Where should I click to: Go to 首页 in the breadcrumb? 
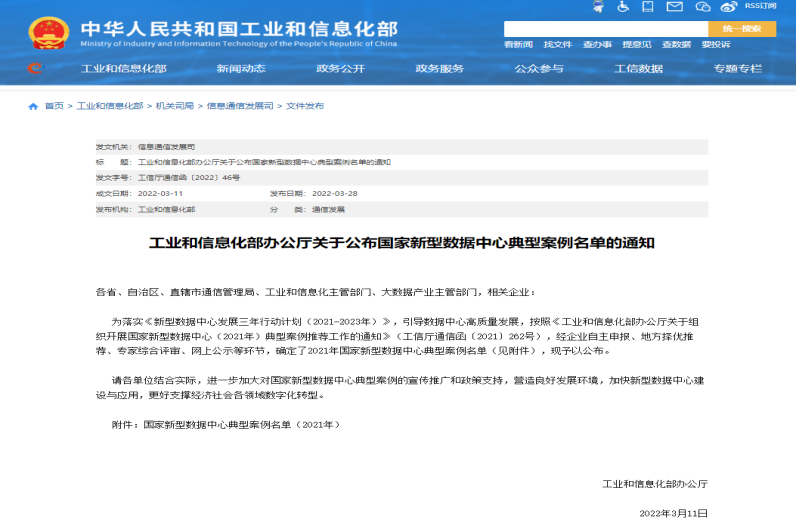point(54,106)
